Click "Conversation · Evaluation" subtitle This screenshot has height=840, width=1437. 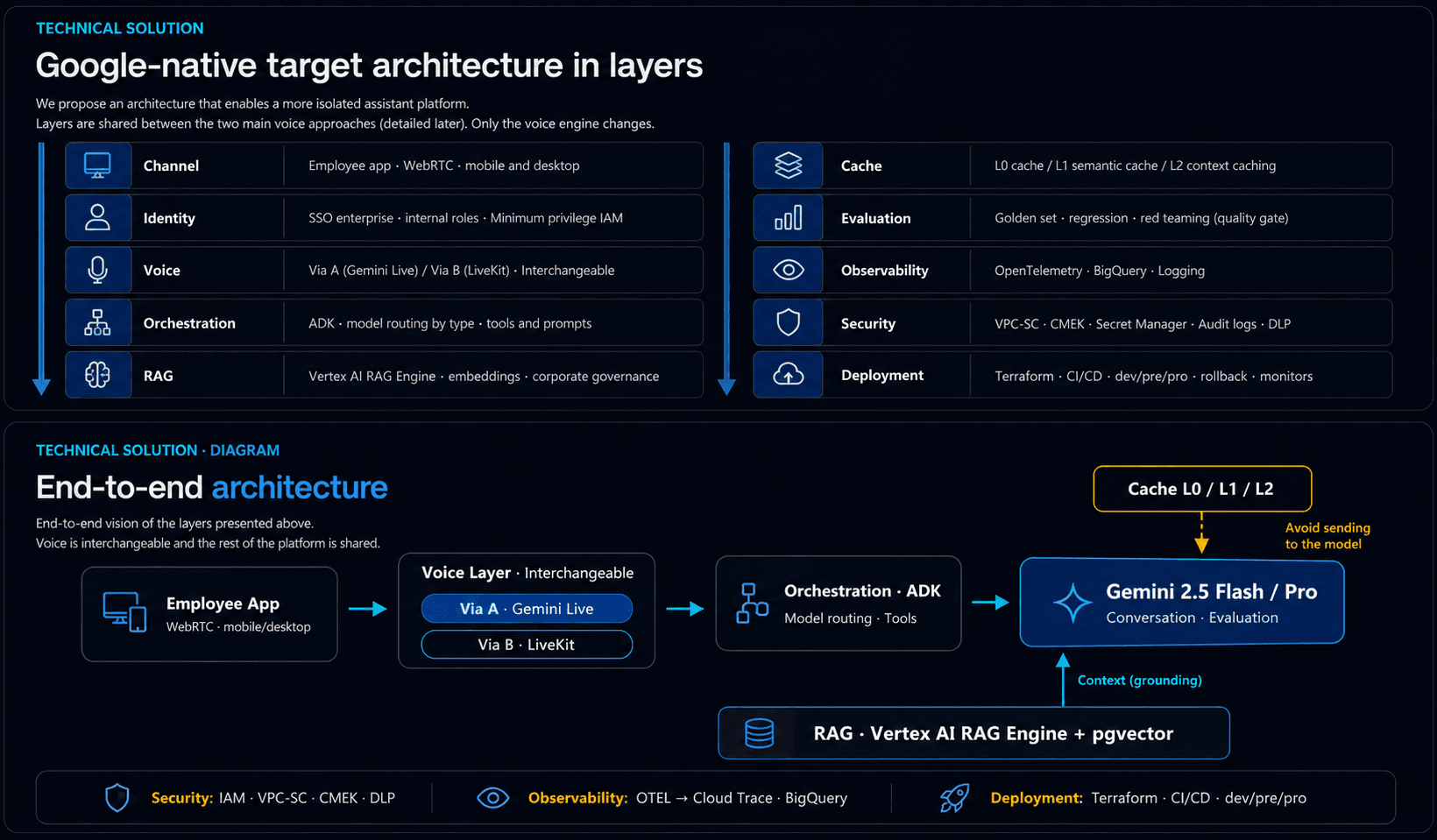coord(1192,618)
